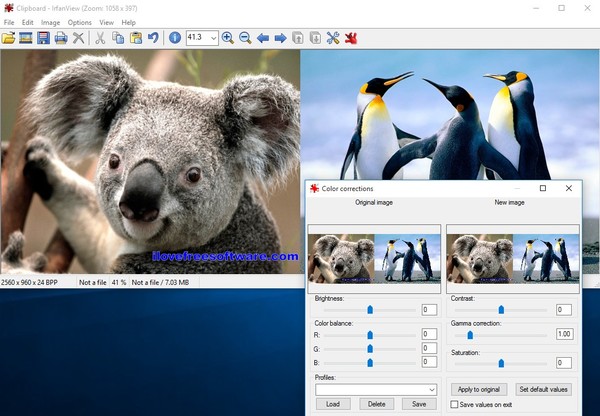Click the Save floppy disk icon

[43, 38]
